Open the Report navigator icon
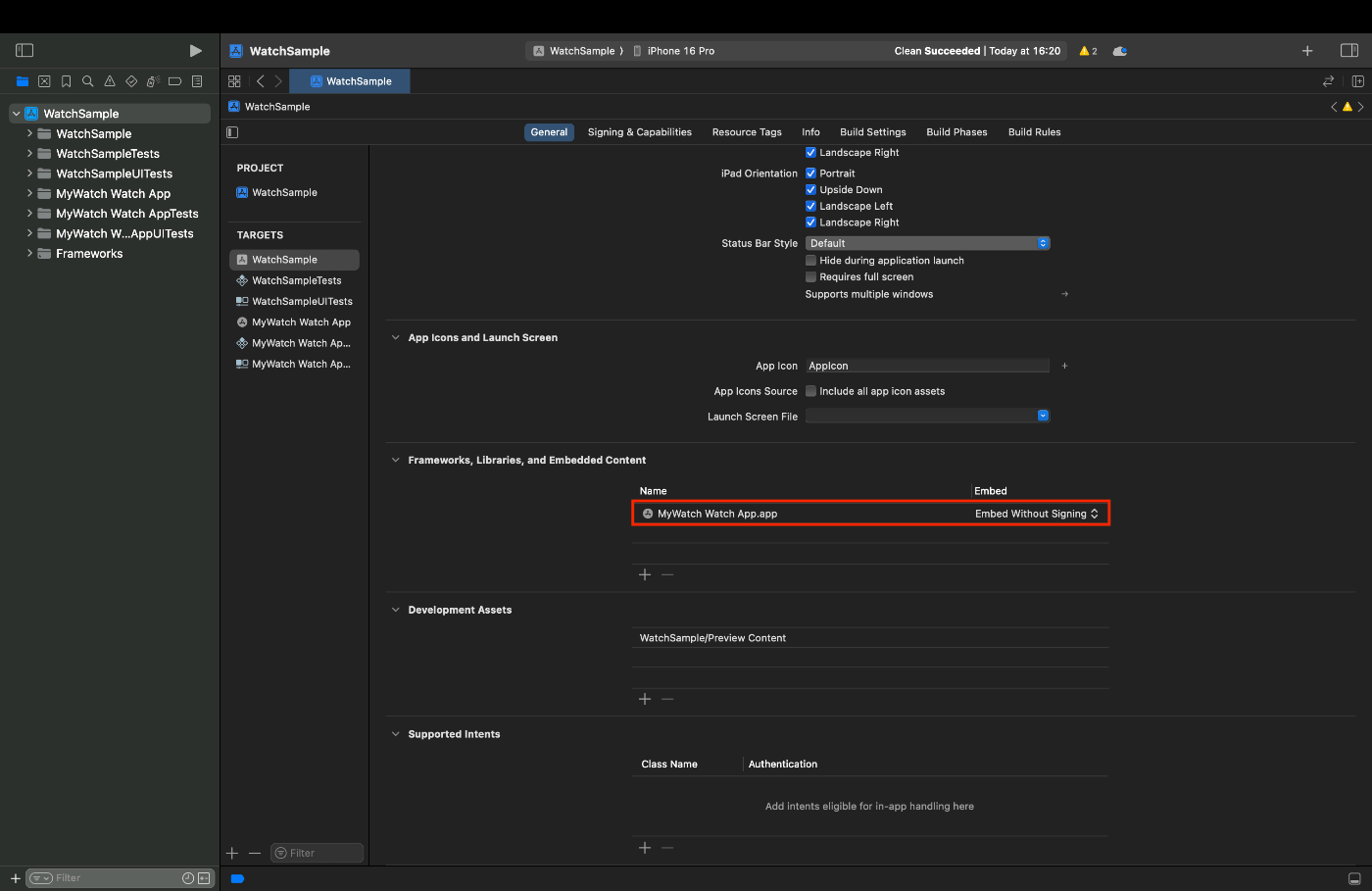Image resolution: width=1372 pixels, height=891 pixels. (197, 81)
